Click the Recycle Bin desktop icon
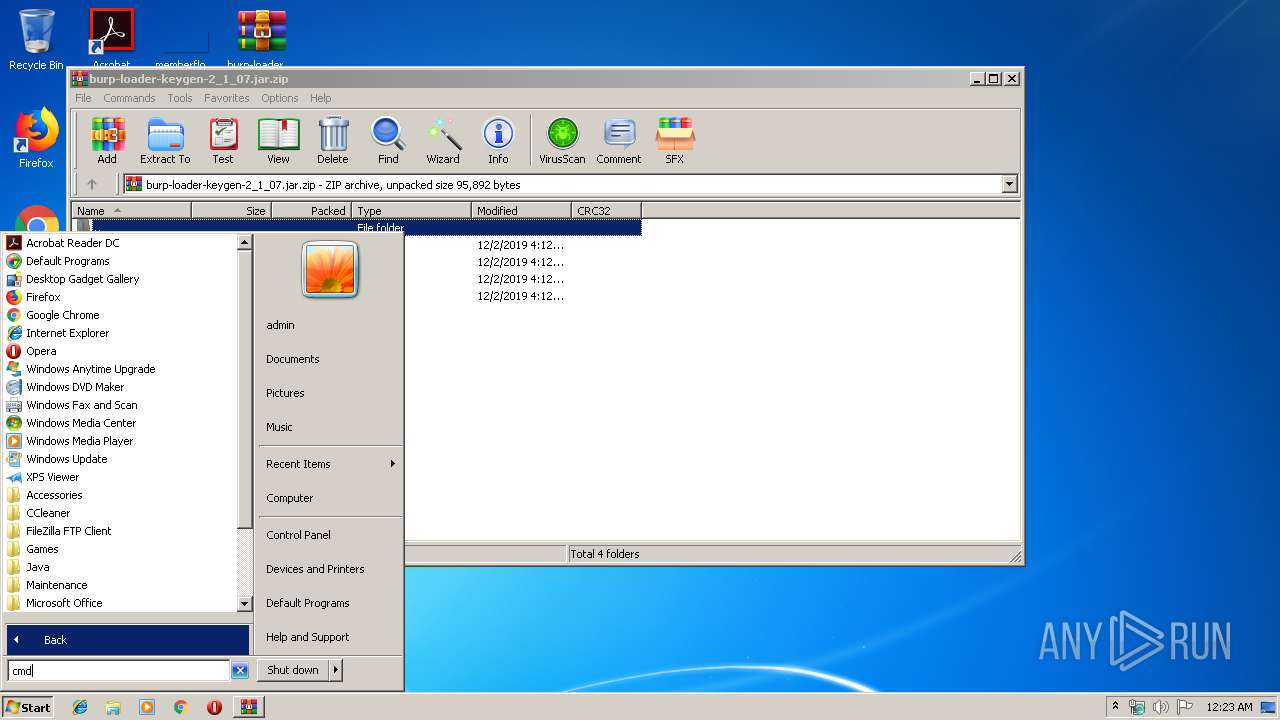1280x720 pixels. coord(36,40)
